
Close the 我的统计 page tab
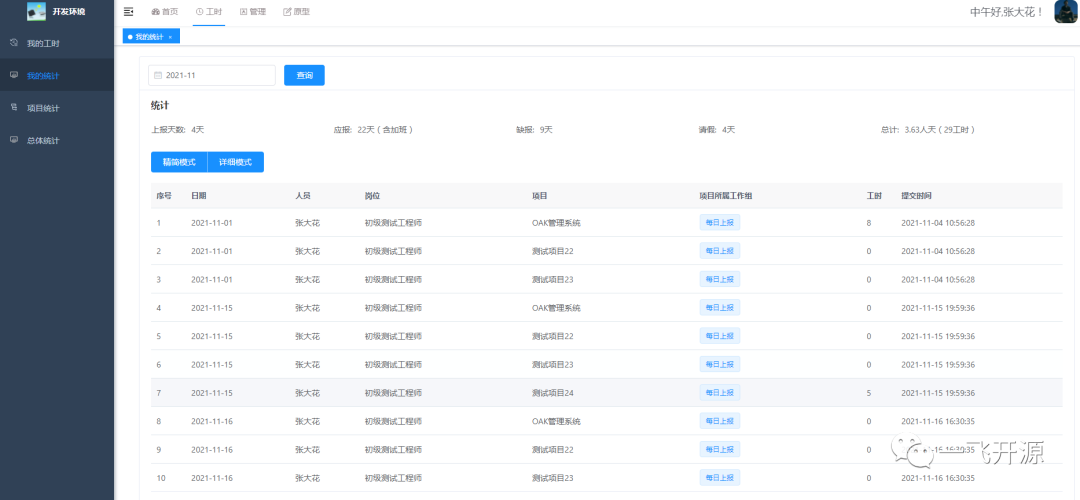(170, 37)
